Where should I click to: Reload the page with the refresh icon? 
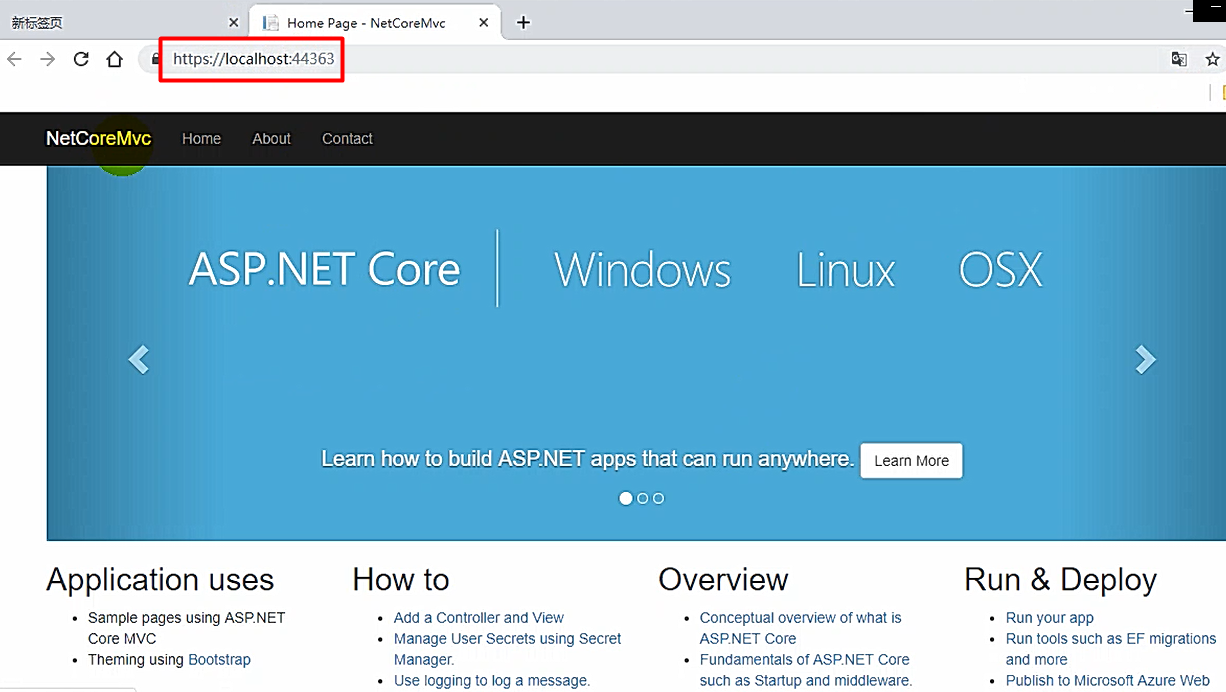coord(81,59)
